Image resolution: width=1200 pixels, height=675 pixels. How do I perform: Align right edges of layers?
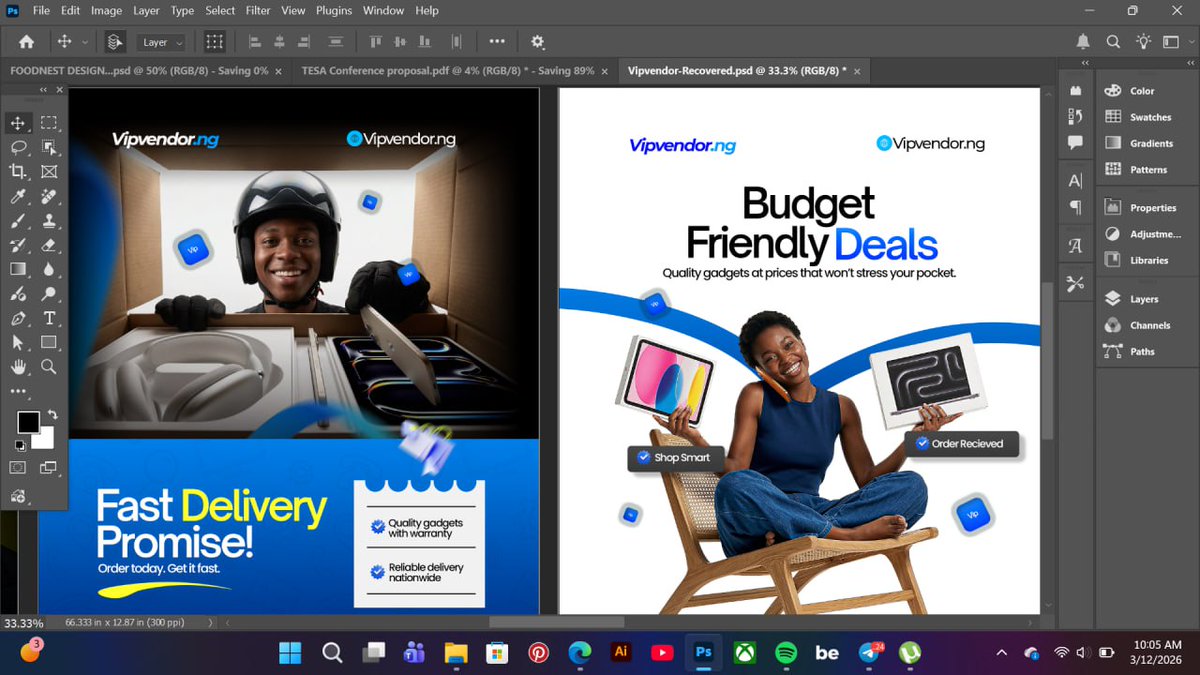pos(305,42)
